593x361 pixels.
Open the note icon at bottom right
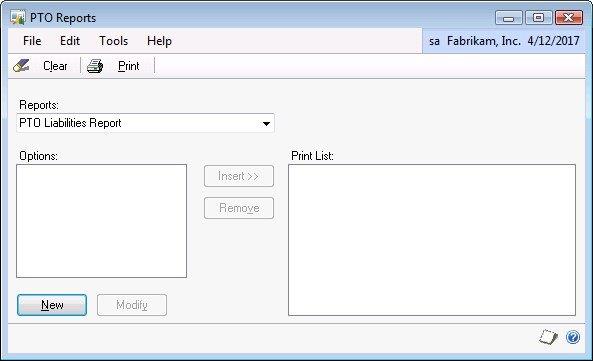point(548,337)
